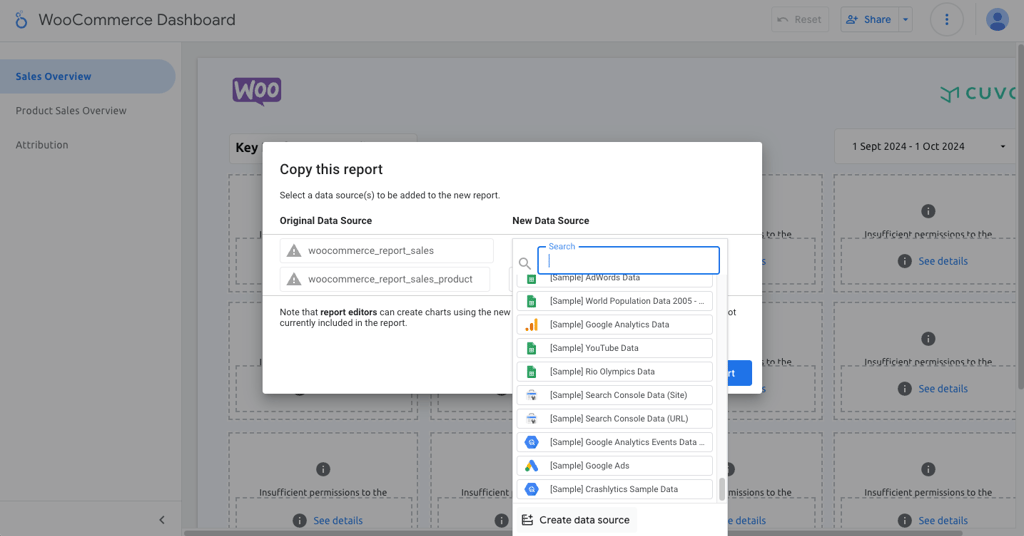Click the World Population sheets icon
The image size is (1024, 536).
click(532, 301)
